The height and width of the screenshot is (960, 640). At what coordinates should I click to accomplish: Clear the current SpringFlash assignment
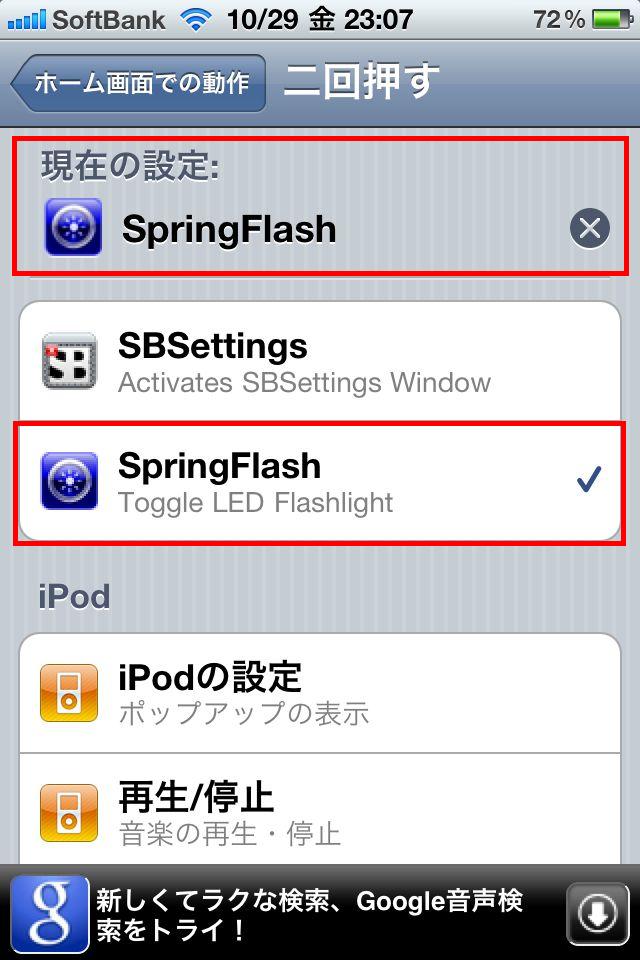(x=589, y=228)
